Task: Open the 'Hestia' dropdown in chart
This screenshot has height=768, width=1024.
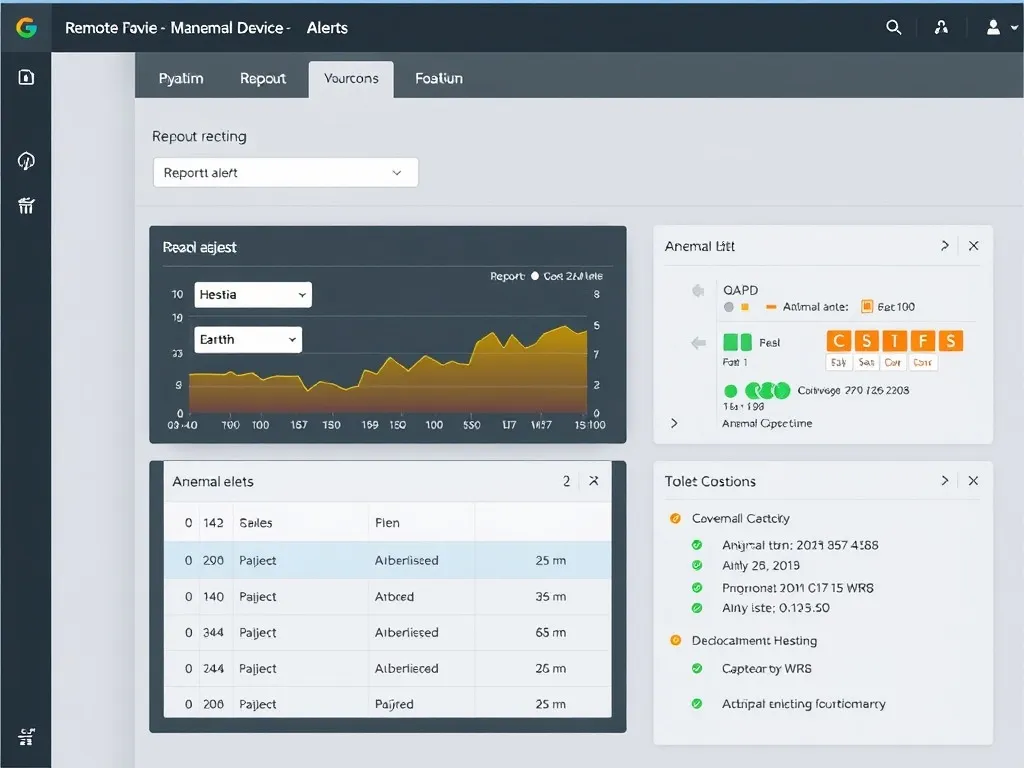Action: [252, 295]
